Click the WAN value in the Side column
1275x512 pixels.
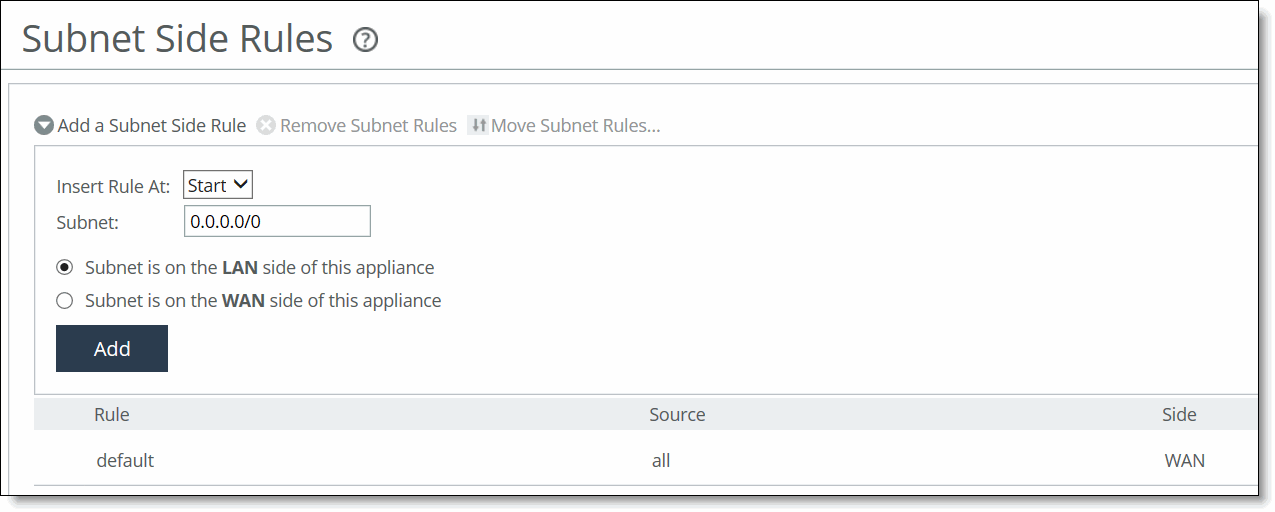pos(1184,461)
